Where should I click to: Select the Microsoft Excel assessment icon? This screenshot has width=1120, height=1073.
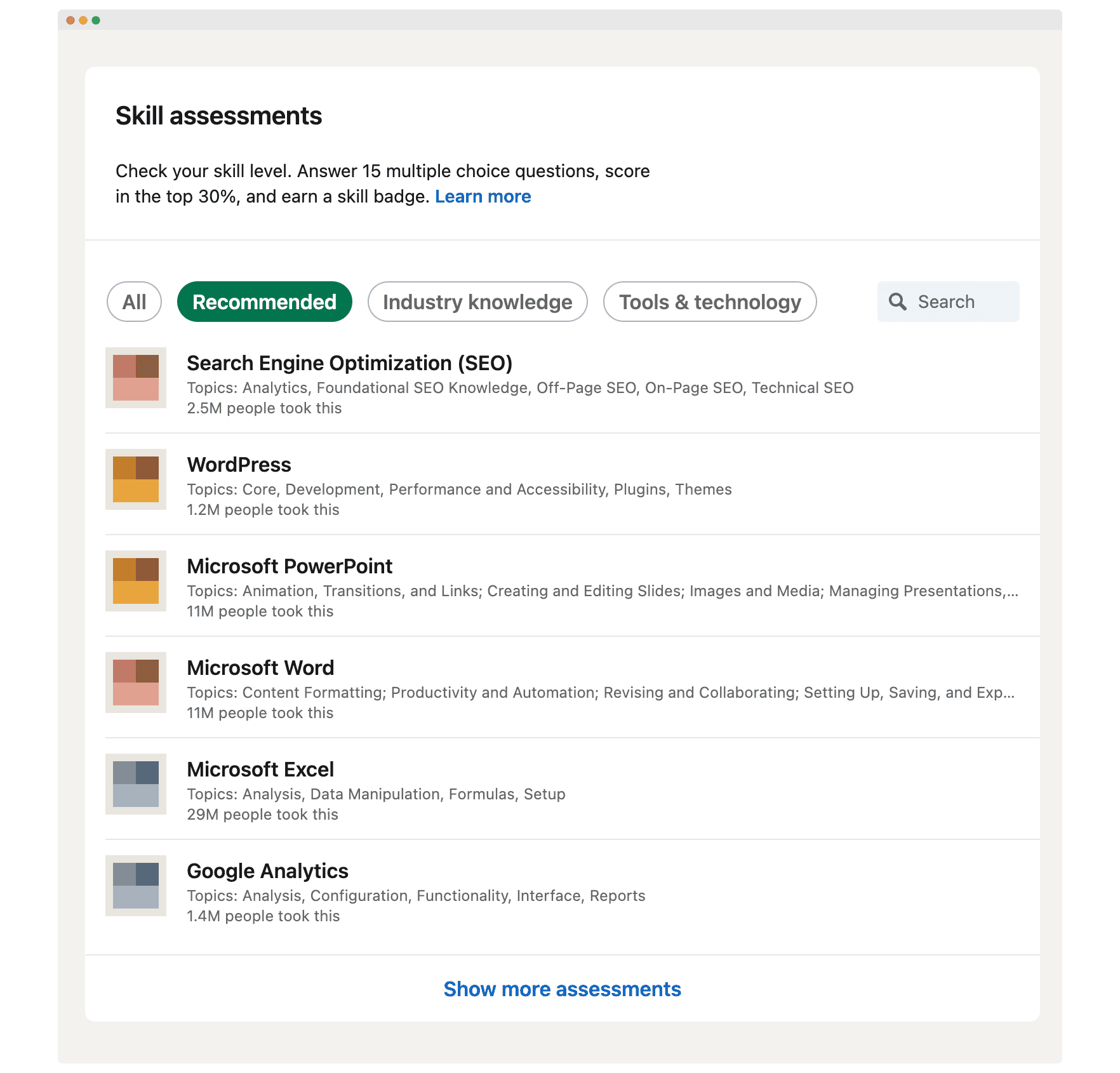click(135, 785)
